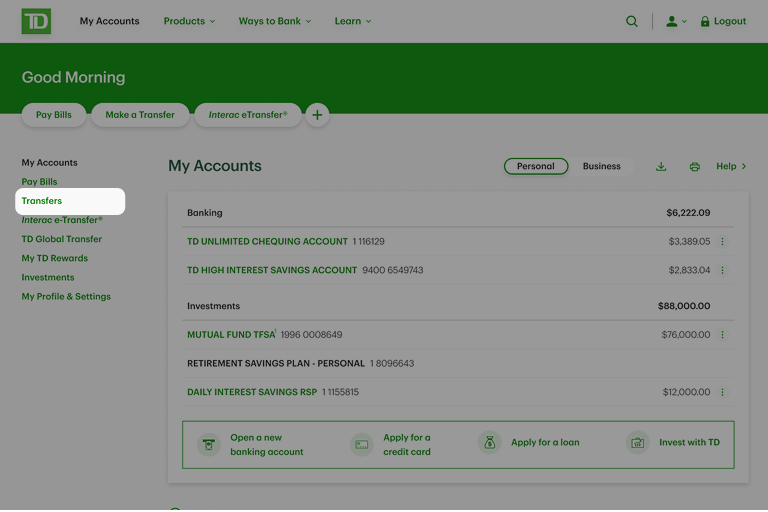Open options for TD Unlimited Chequing Account
This screenshot has width=768, height=512.
coord(723,242)
